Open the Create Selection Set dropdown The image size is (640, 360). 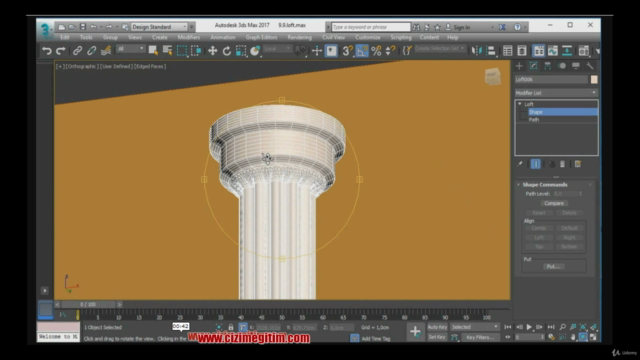[440, 49]
